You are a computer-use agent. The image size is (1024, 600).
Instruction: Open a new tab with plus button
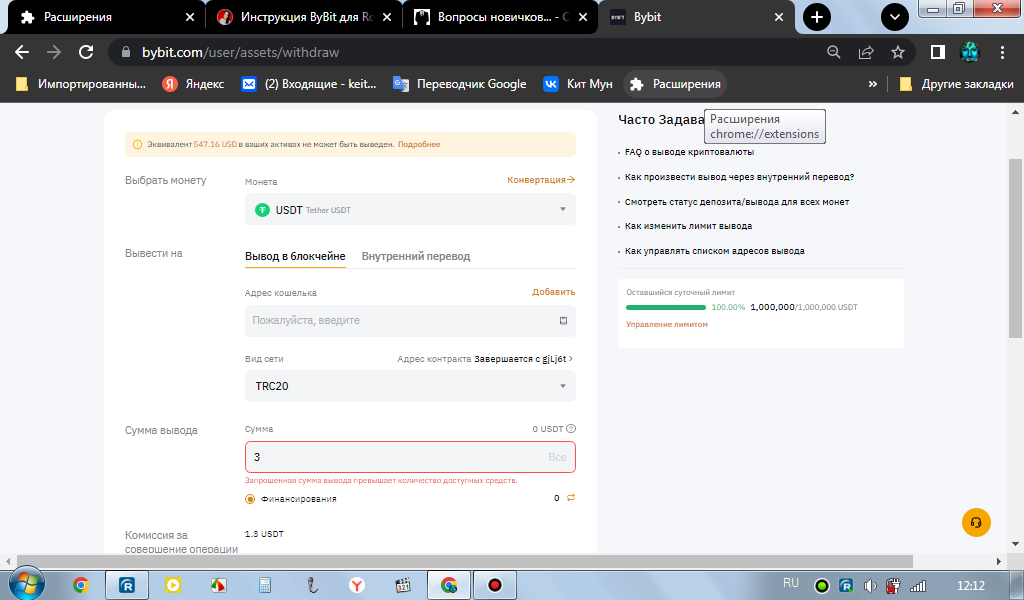click(x=817, y=17)
